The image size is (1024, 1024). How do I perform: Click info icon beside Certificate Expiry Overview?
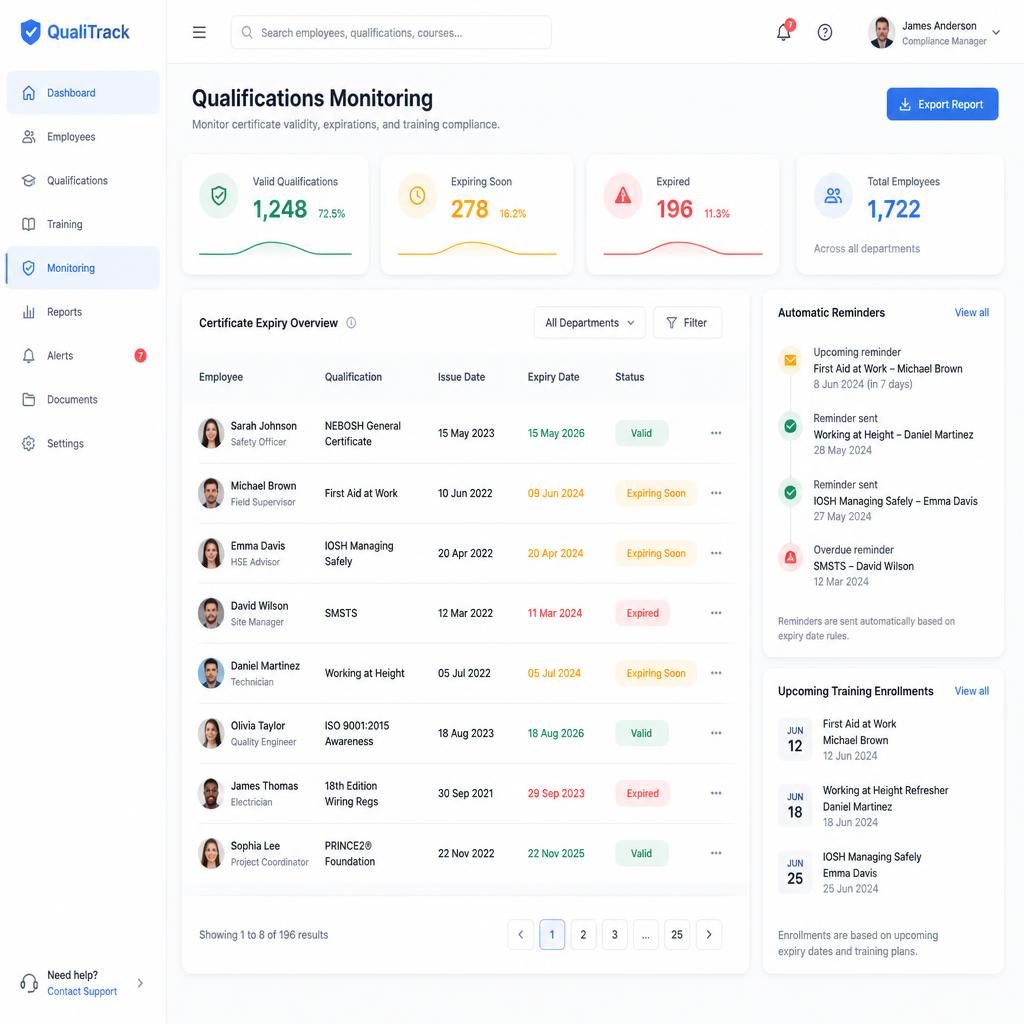tap(351, 323)
